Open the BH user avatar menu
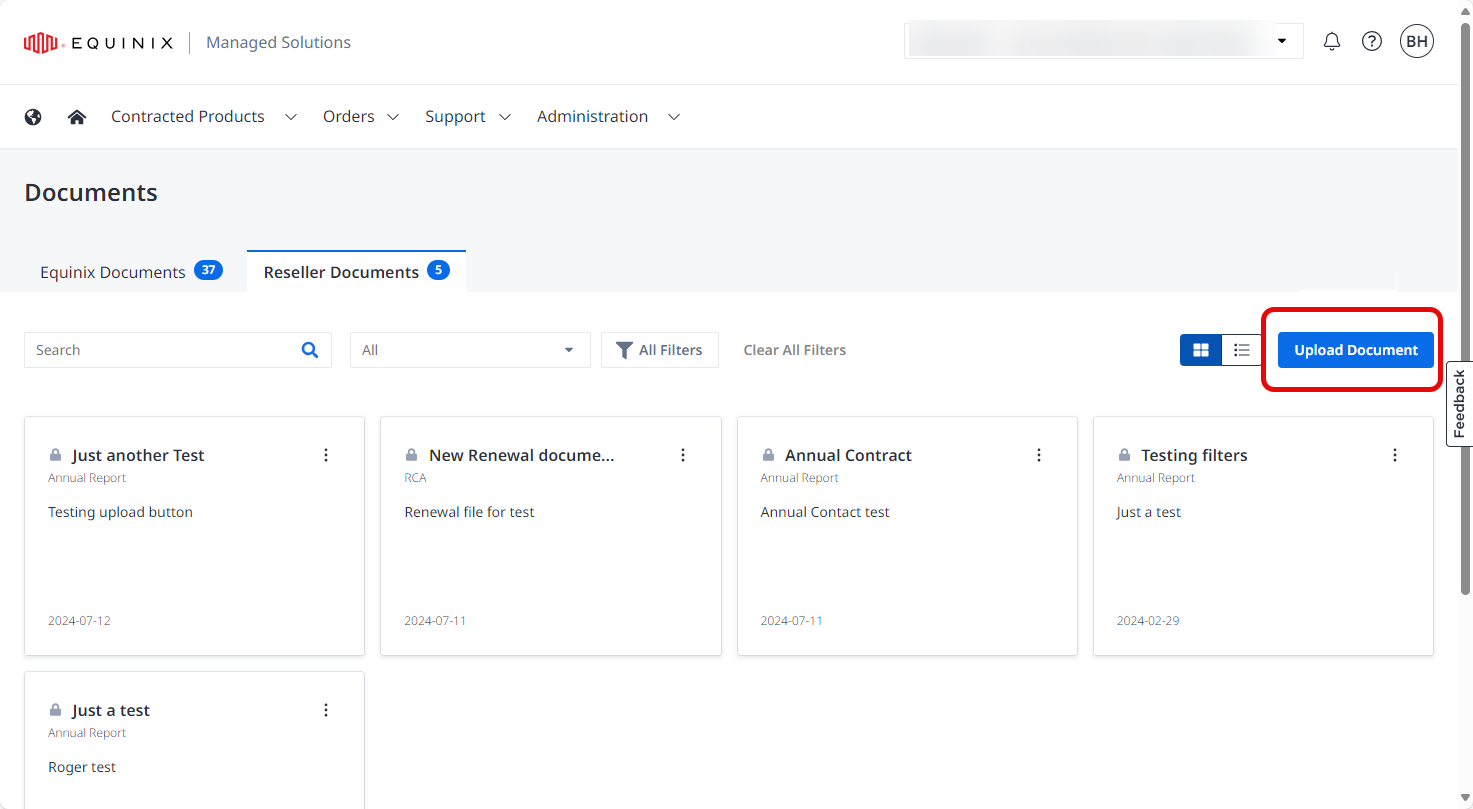Screen dimensions: 1473x809 [1417, 42]
